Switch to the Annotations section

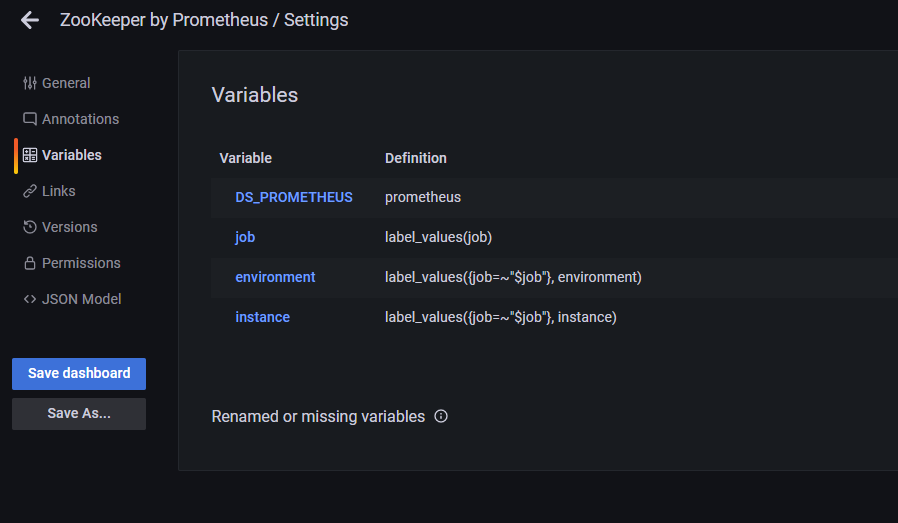click(x=80, y=119)
